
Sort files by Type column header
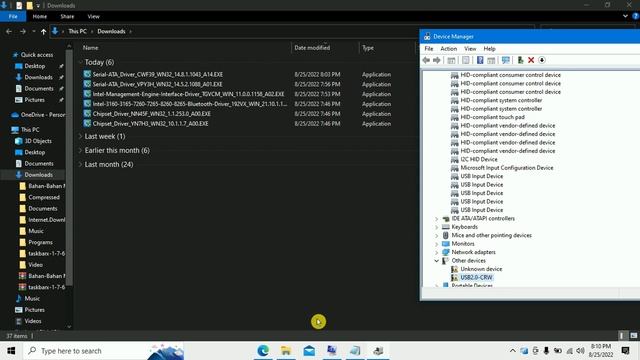tap(368, 48)
